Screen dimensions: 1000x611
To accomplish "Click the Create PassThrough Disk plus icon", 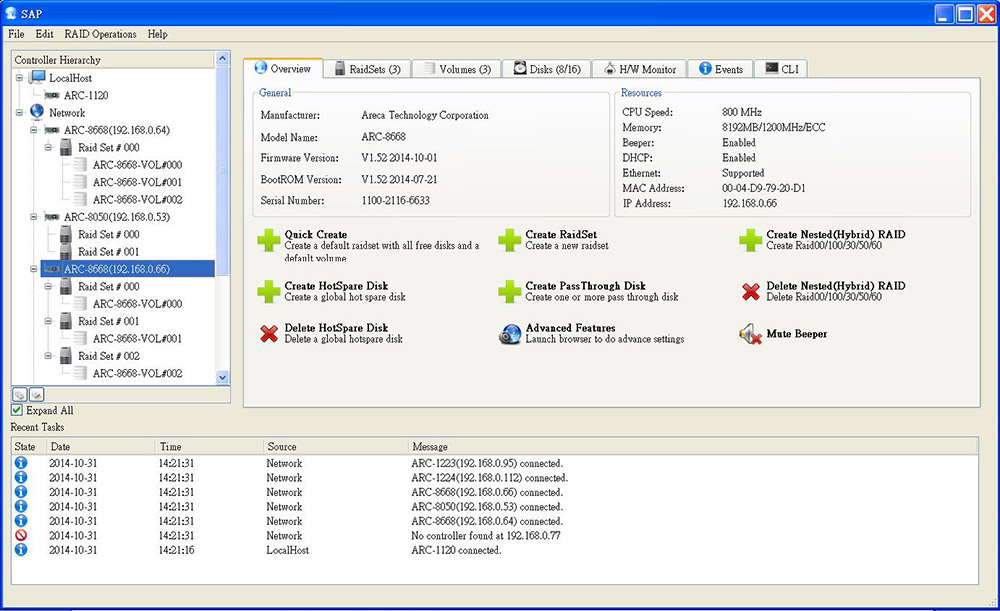I will tap(510, 291).
